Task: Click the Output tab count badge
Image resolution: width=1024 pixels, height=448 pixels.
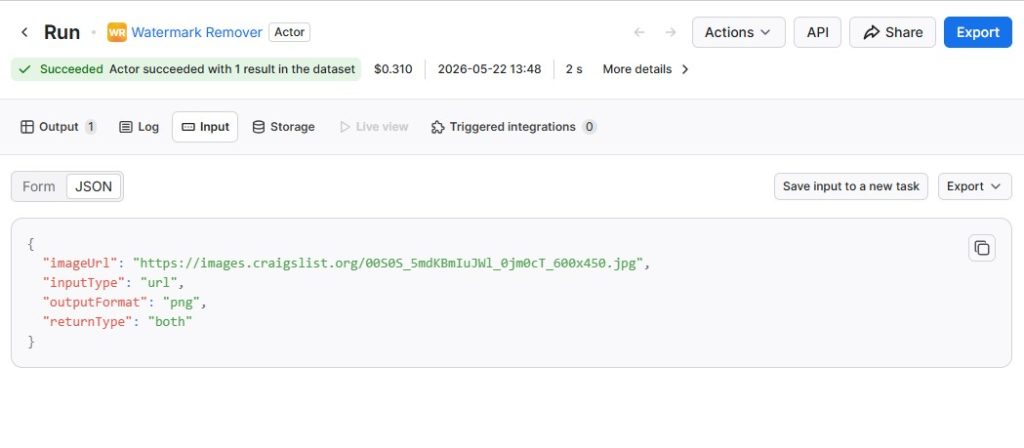Action: click(x=90, y=127)
